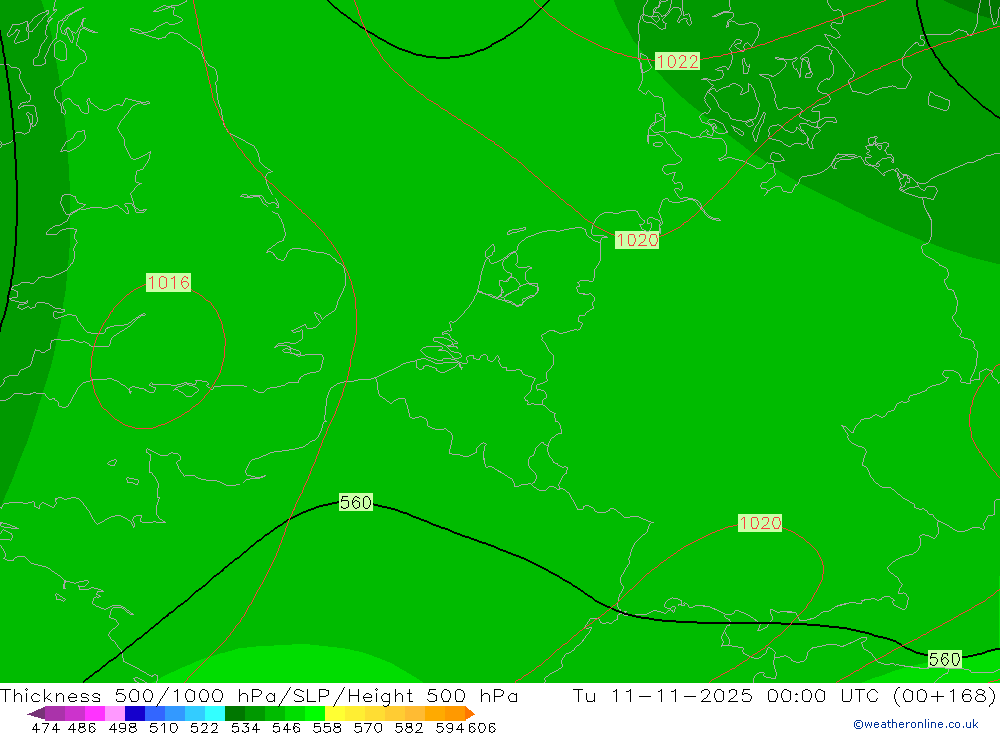Click the 560 height label over France
The height and width of the screenshot is (733, 1000).
coord(355,503)
